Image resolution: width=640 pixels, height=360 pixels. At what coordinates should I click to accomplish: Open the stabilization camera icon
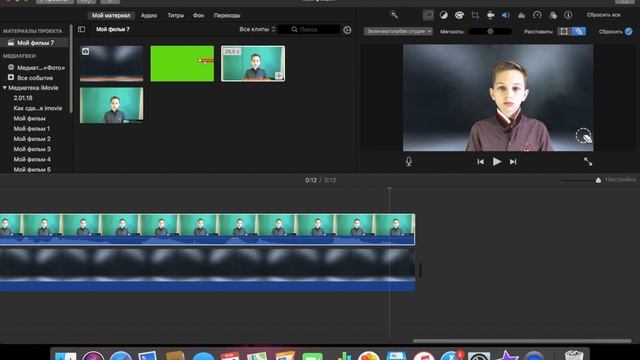click(491, 15)
